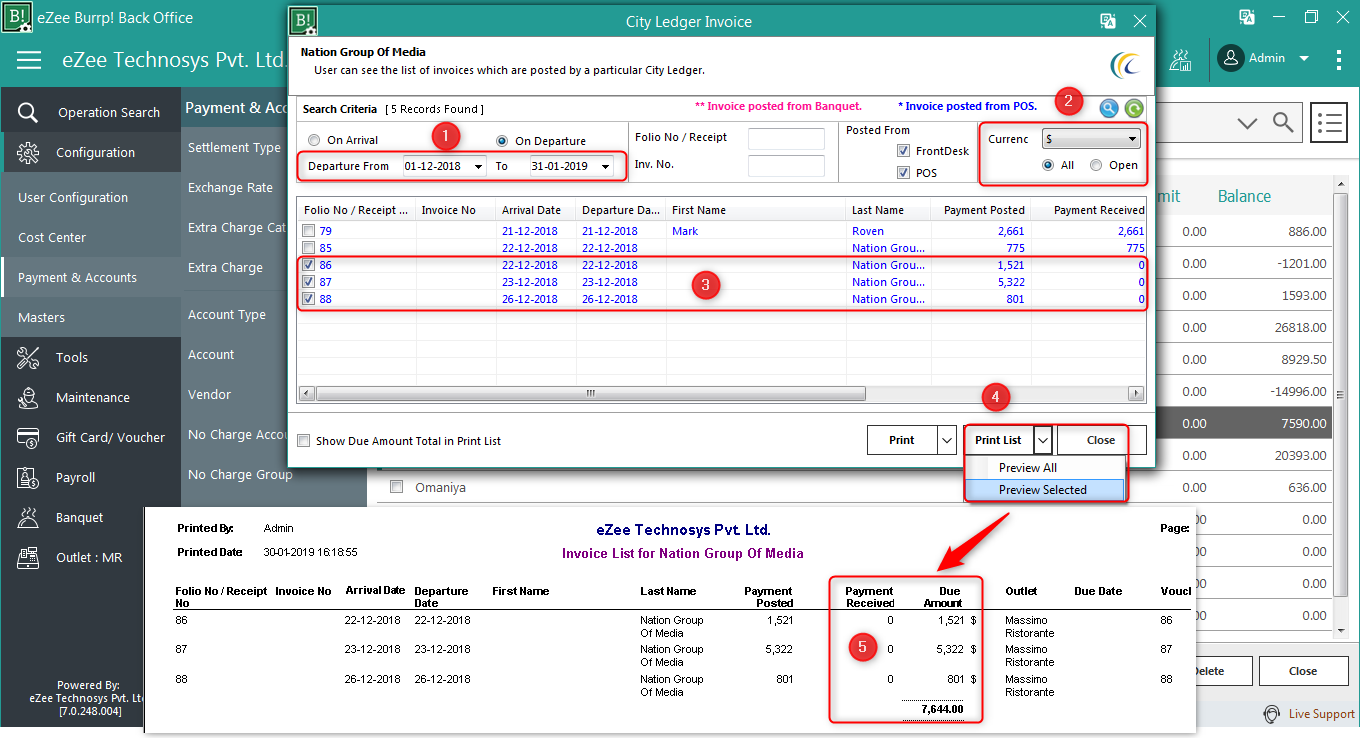Screen dimensions: 1360x738
Task: Click the eZee Burrp! app logo in title bar
Action: [x=17, y=17]
